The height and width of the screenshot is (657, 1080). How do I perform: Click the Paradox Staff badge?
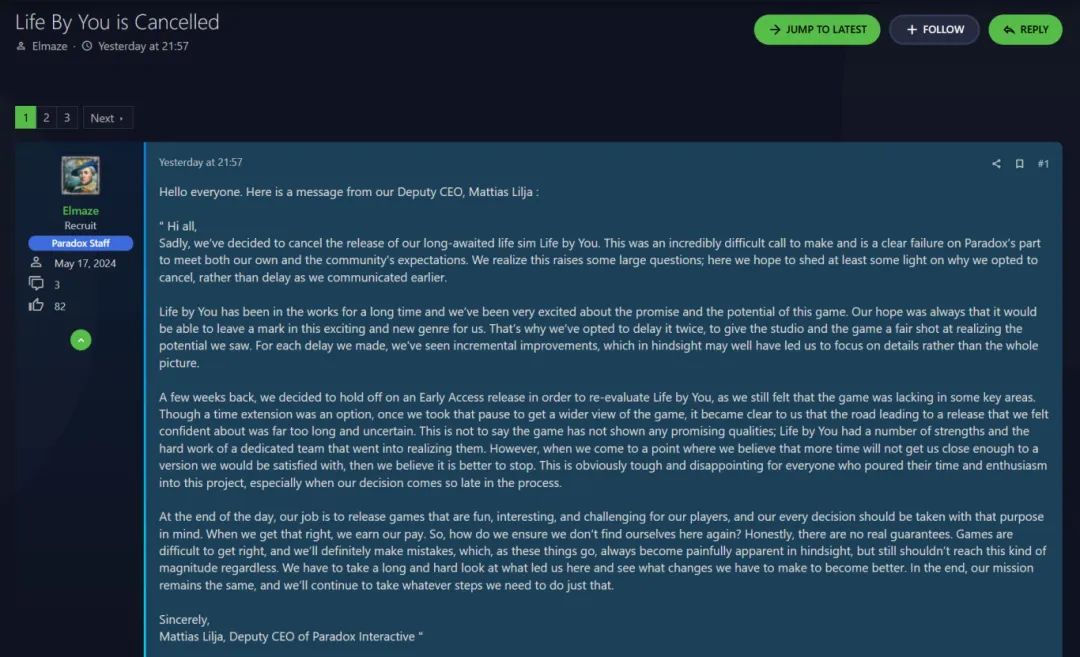point(81,243)
